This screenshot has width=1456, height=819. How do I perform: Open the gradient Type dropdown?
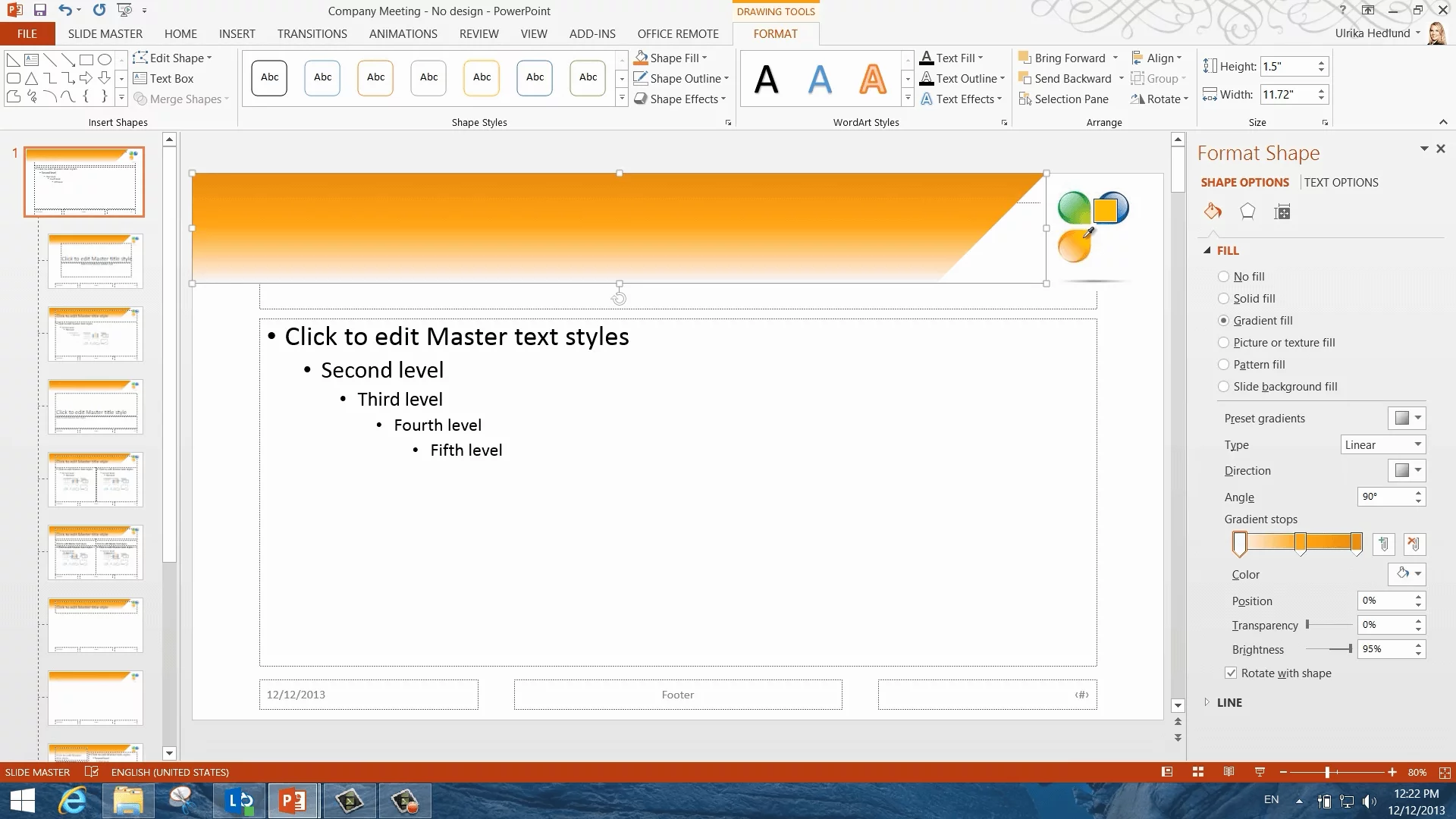pyautogui.click(x=1383, y=445)
